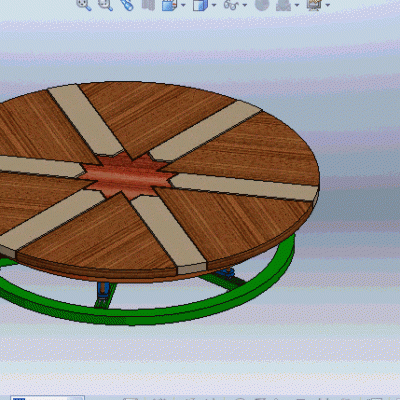Select the Apply Scene icon
The image size is (400, 400).
pos(283,5)
